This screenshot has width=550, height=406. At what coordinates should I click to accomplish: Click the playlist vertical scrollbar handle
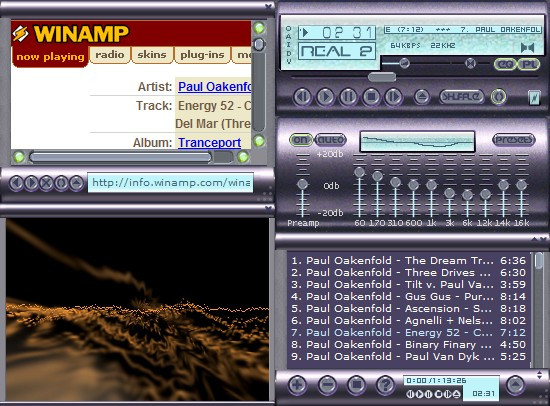click(539, 261)
